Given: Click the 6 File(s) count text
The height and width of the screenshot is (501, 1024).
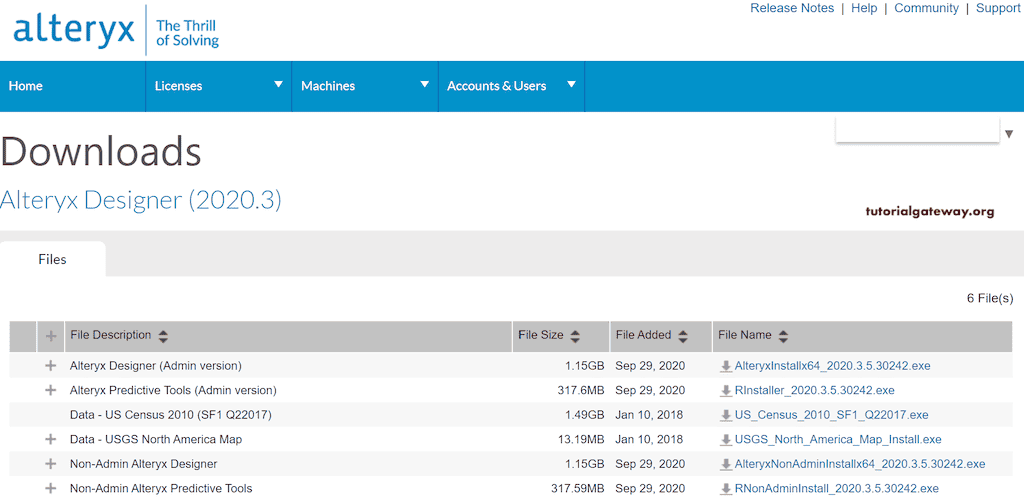Looking at the screenshot, I should 990,299.
